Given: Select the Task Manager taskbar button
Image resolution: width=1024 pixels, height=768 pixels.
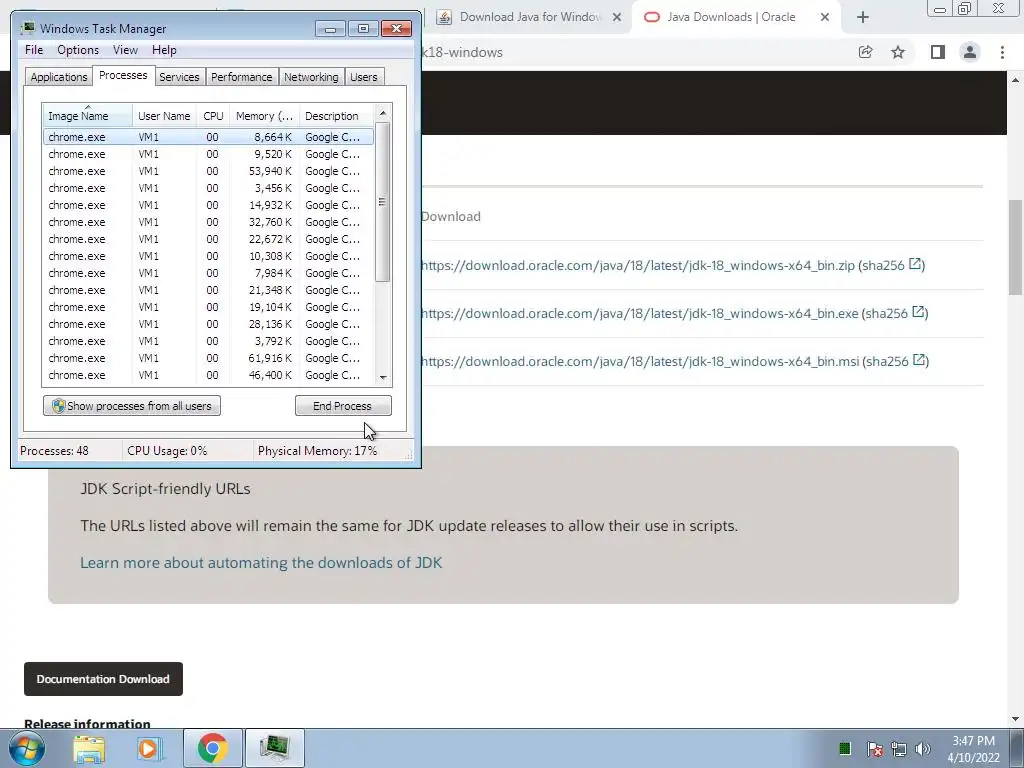Looking at the screenshot, I should coord(274,748).
